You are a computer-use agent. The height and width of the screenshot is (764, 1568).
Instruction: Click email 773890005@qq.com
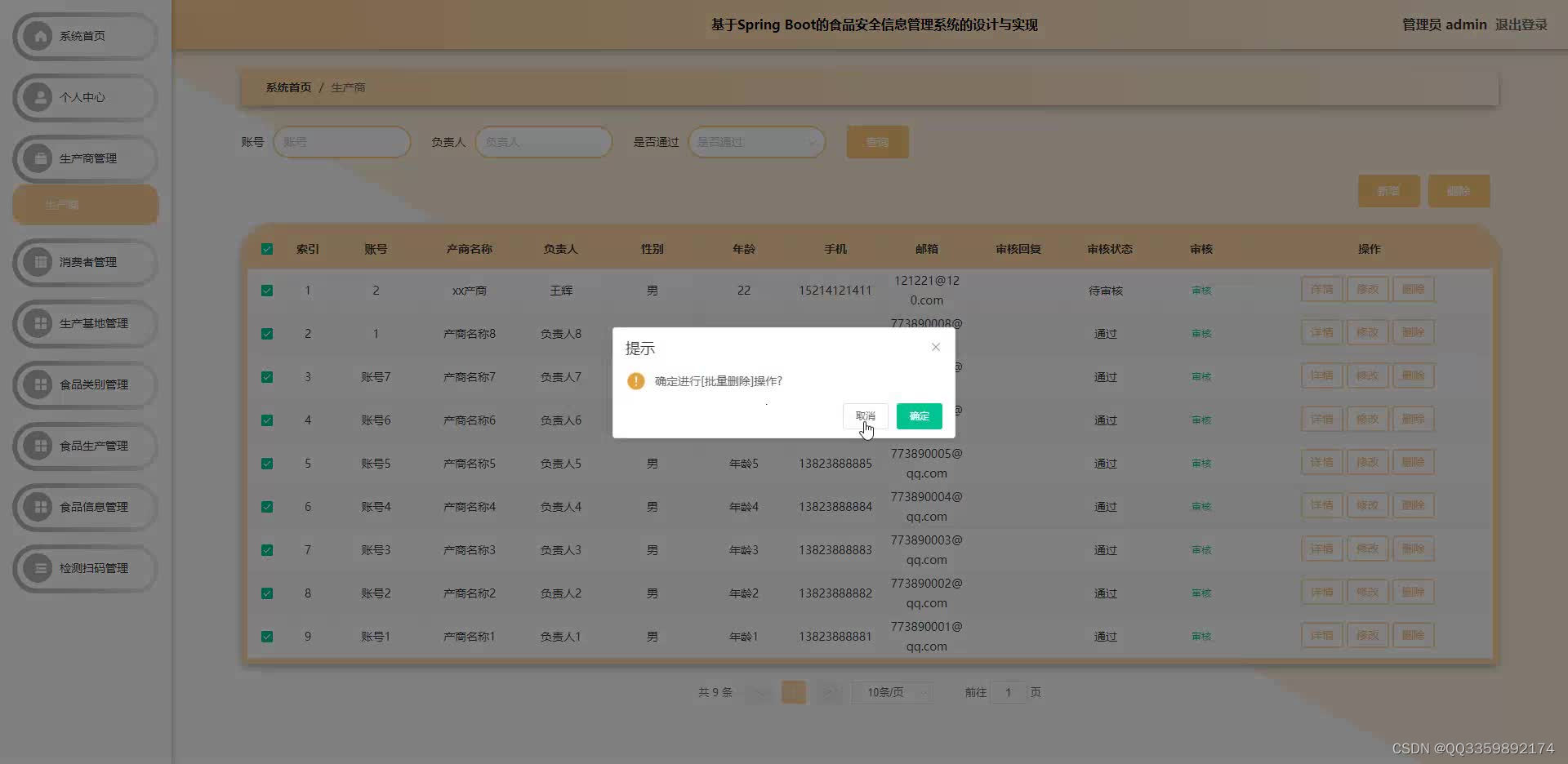927,464
